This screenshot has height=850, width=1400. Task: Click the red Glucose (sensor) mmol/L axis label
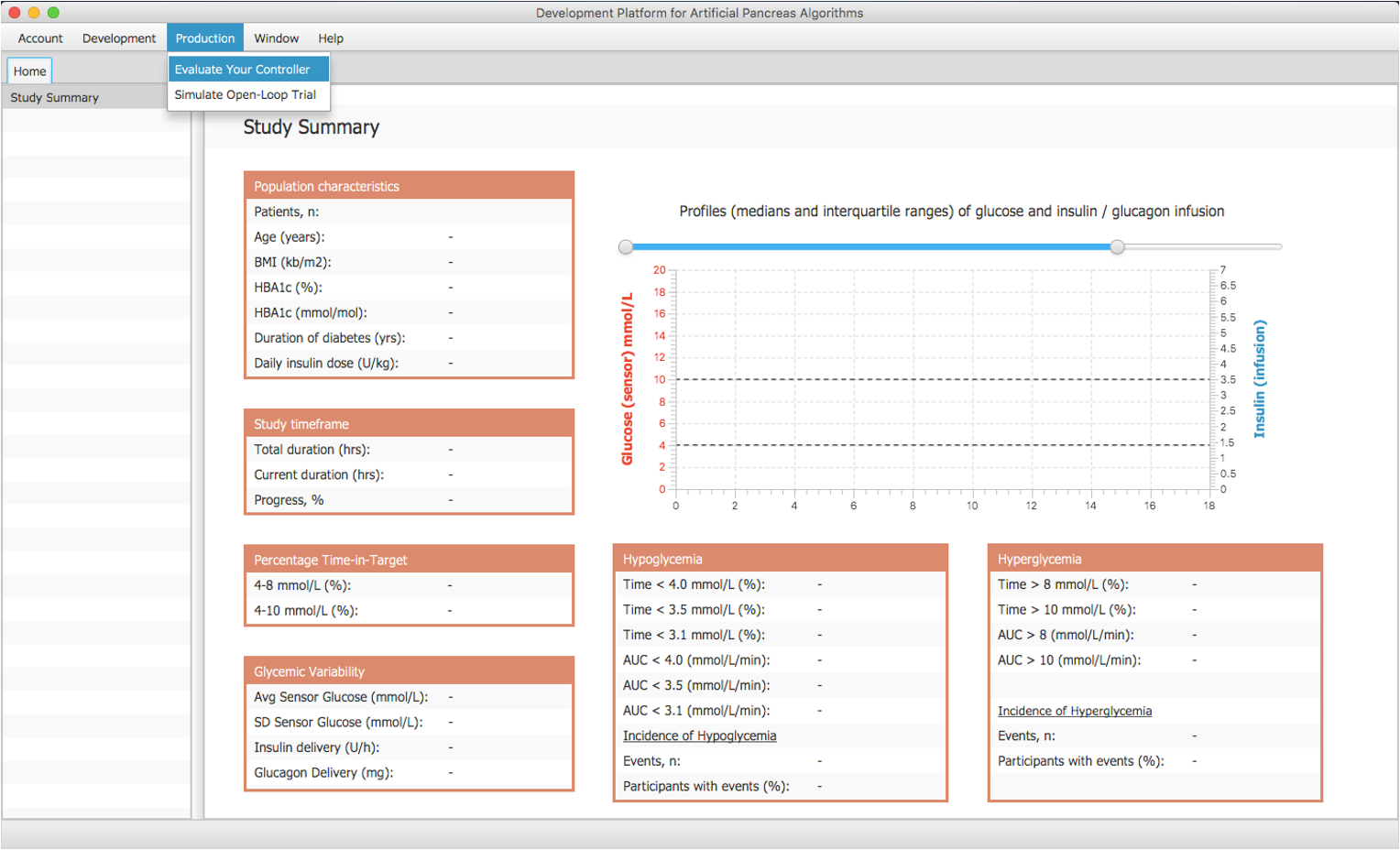click(x=628, y=379)
